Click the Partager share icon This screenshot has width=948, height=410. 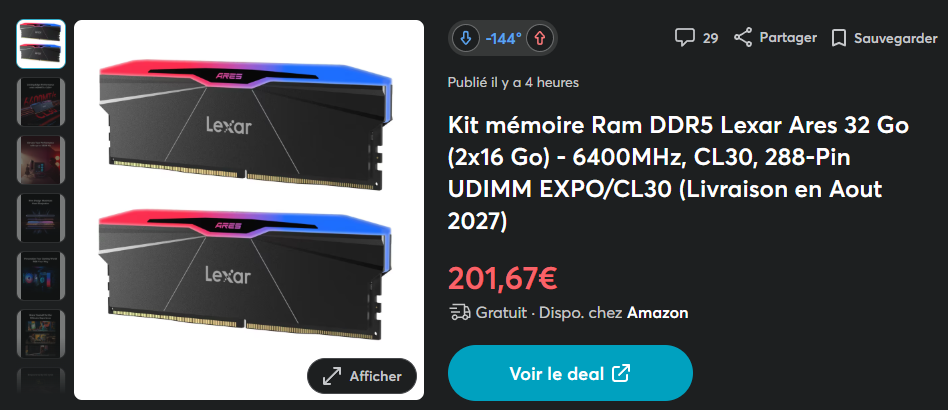click(742, 37)
